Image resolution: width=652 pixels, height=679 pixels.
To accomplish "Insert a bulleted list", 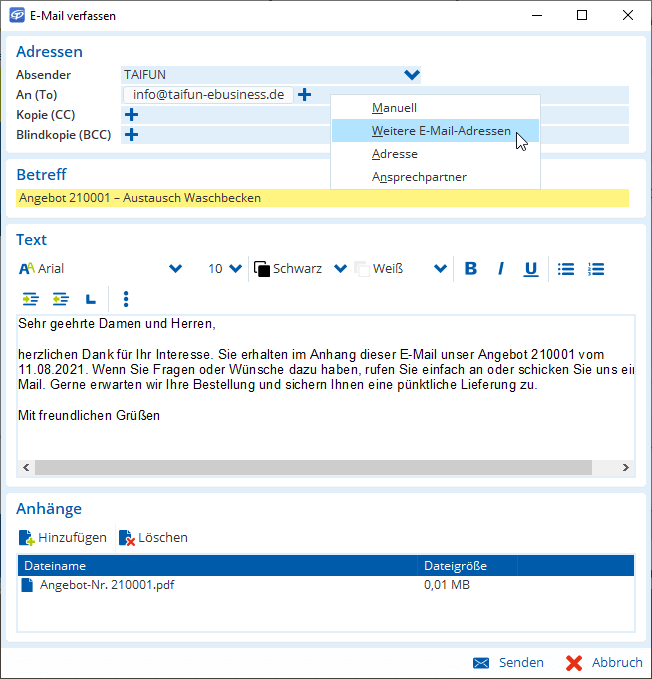I will pos(566,269).
